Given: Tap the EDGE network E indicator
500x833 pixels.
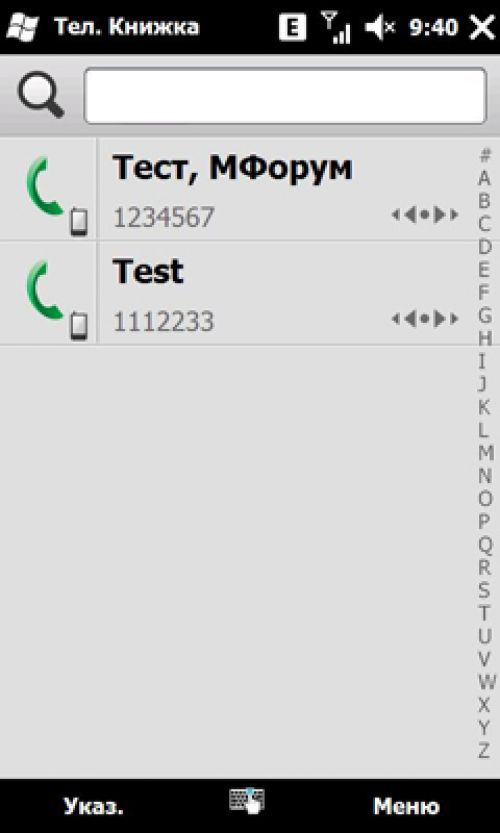Looking at the screenshot, I should [x=292, y=28].
